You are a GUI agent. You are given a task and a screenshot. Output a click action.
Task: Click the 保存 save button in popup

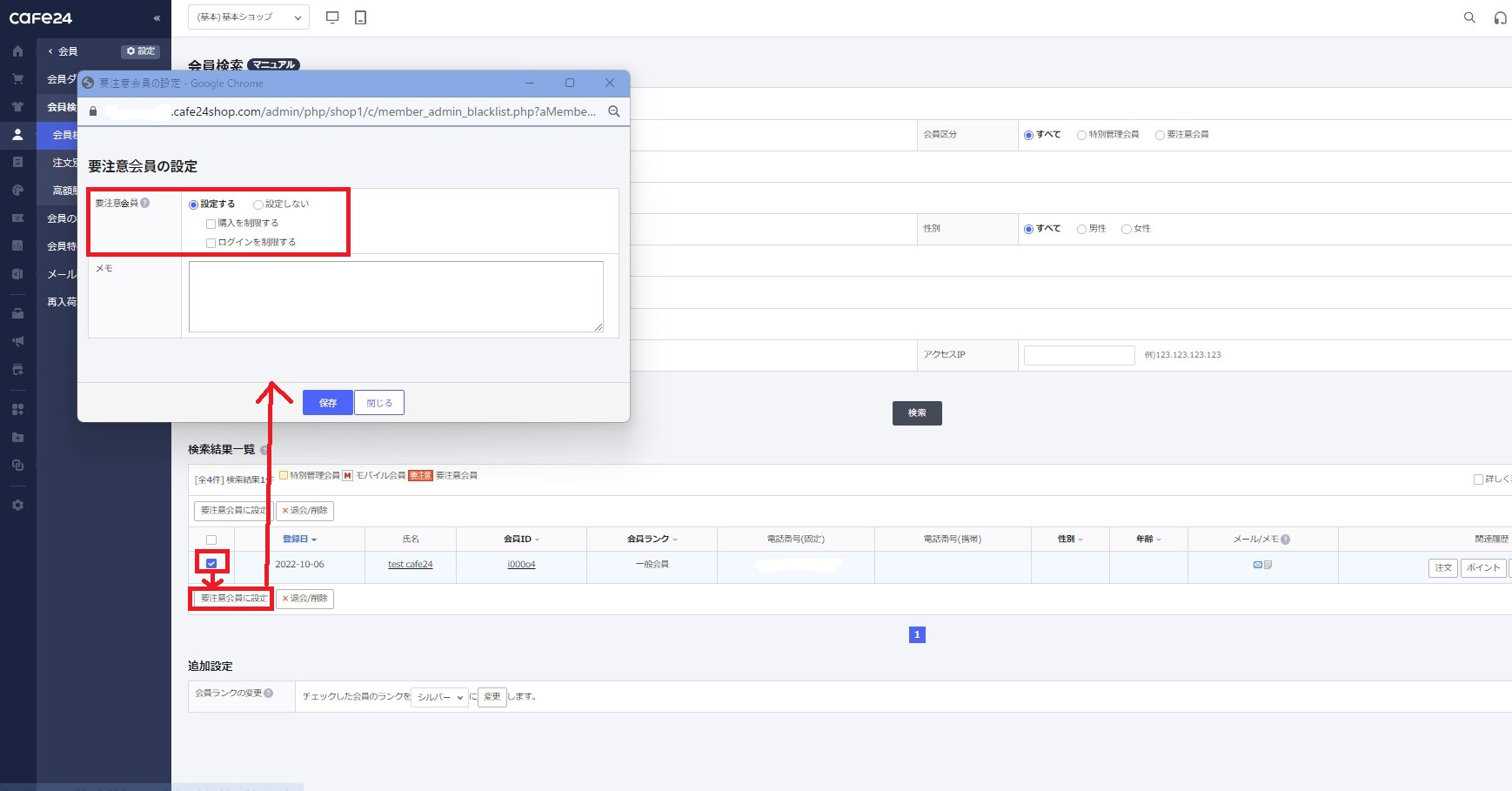tap(328, 403)
